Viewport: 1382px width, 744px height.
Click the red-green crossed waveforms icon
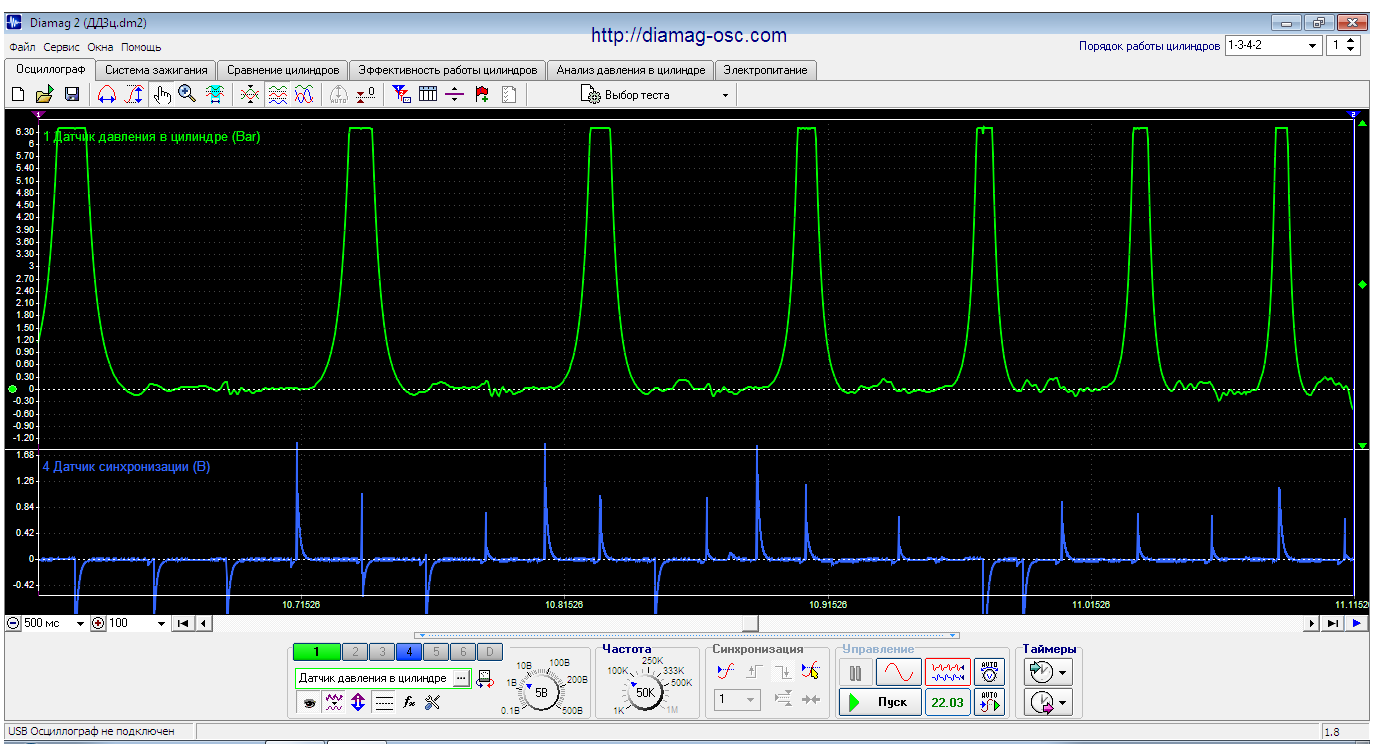tap(250, 95)
